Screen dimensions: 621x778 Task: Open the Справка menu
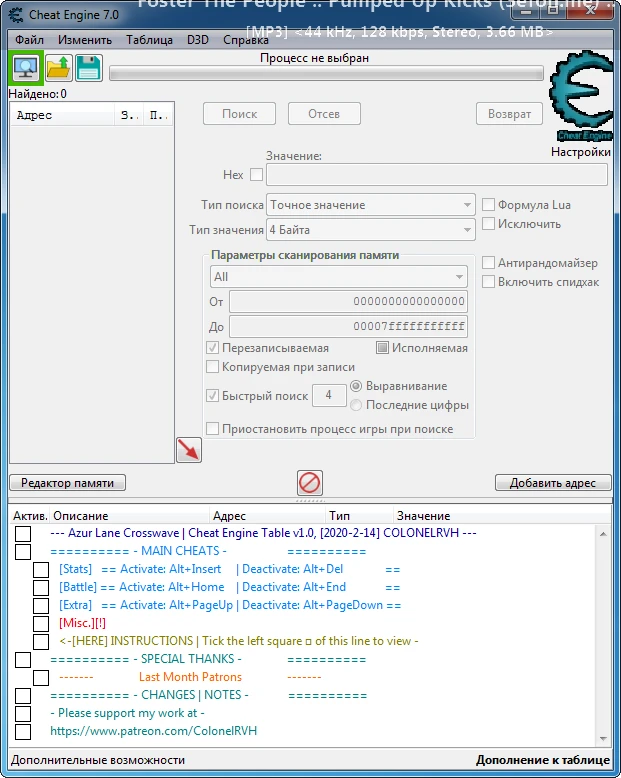tap(246, 40)
